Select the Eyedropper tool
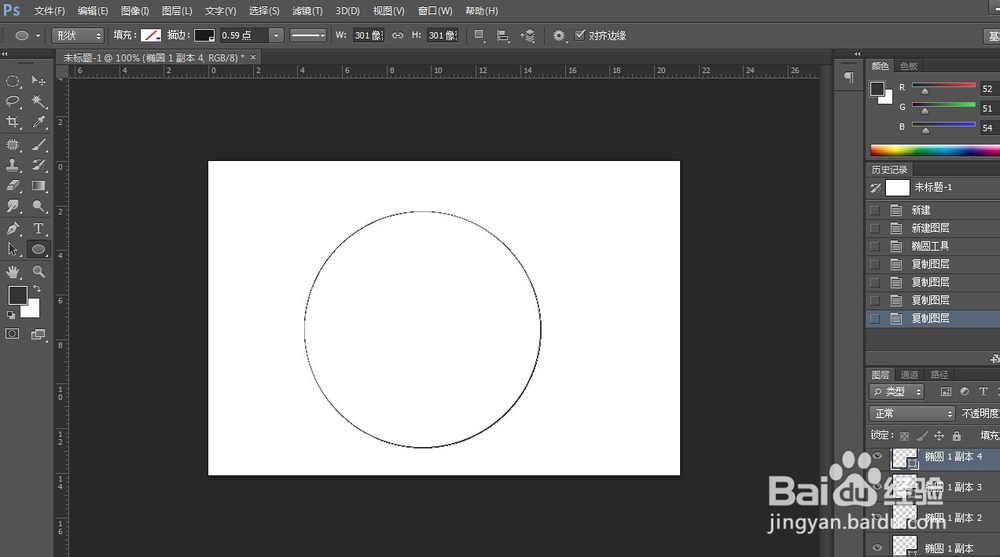Viewport: 1000px width, 557px height. pyautogui.click(x=38, y=122)
